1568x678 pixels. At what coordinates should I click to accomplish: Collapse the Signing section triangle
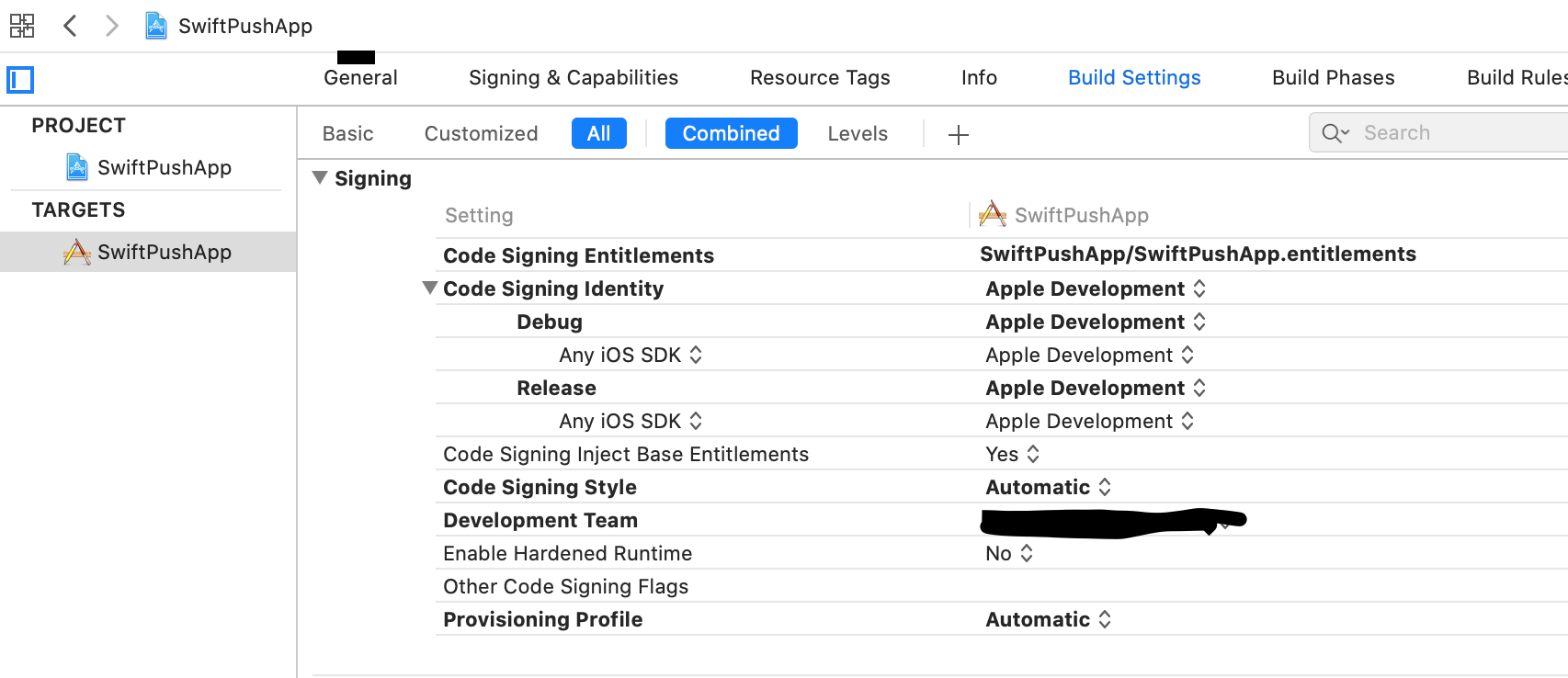pos(320,177)
